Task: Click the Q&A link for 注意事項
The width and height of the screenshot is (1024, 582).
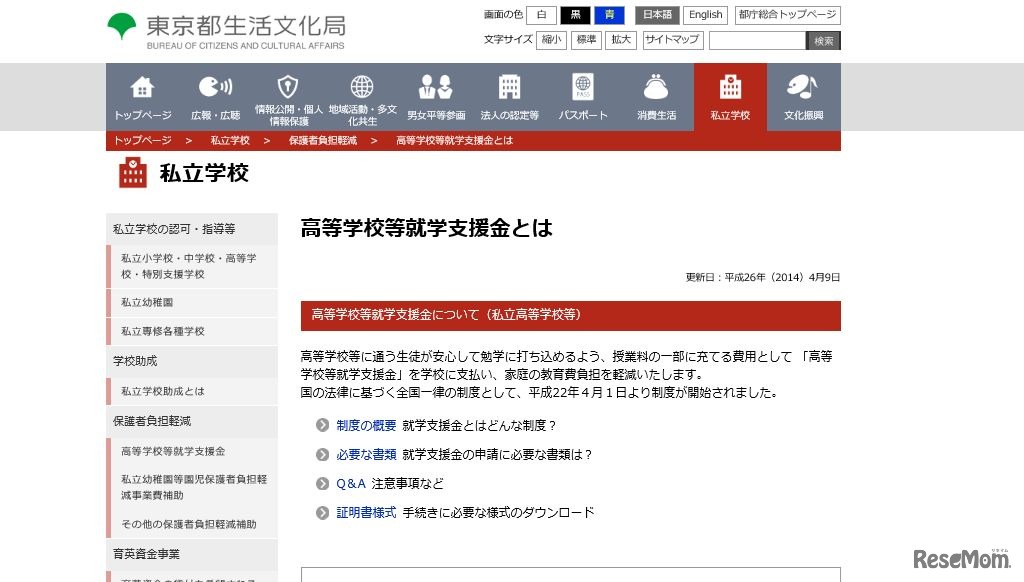Action: coord(349,484)
